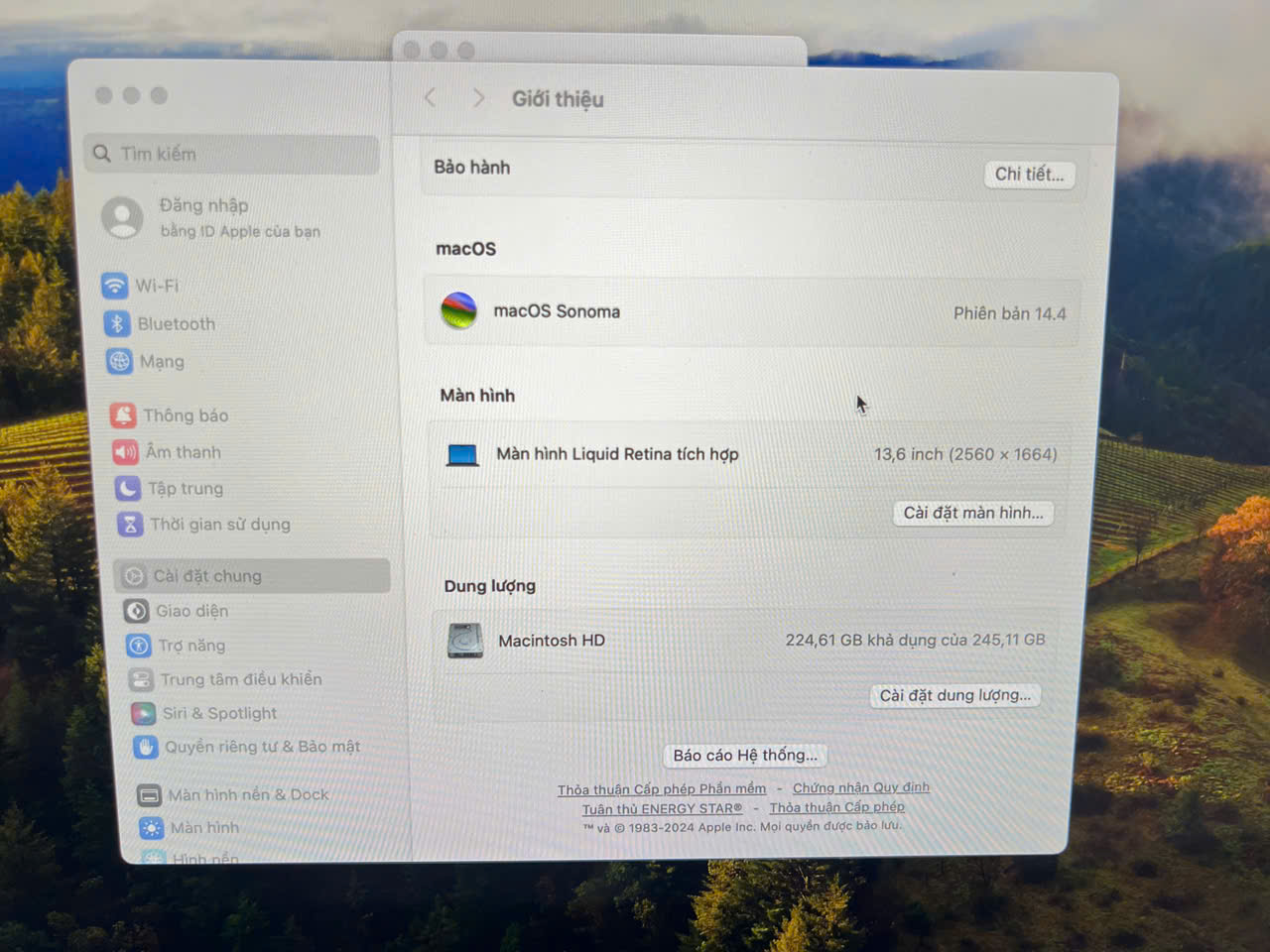Click the Macintosh HD drive icon
Screen dimensions: 1270x952
[x=464, y=641]
